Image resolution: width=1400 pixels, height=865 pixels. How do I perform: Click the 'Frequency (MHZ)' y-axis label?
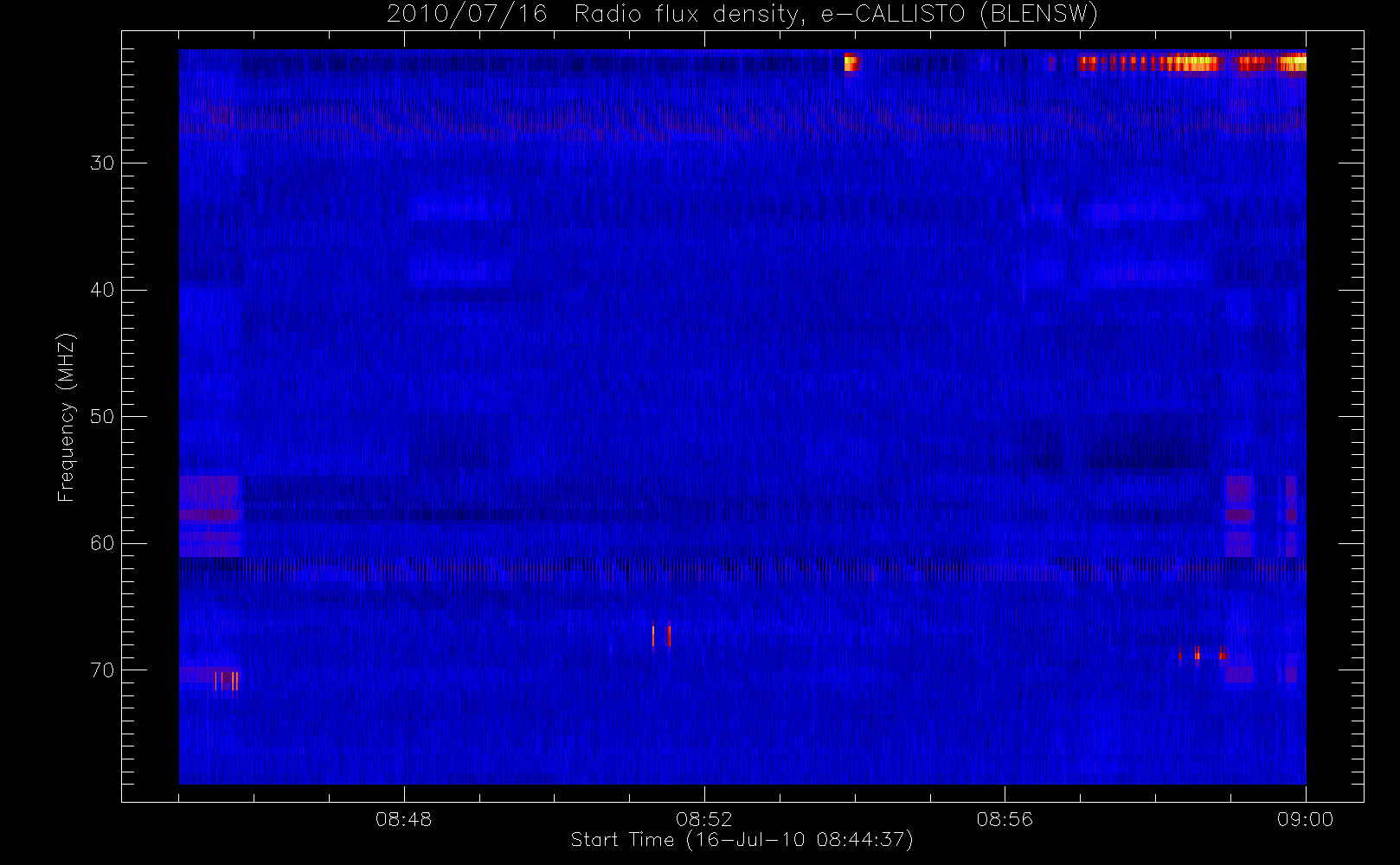[67, 417]
